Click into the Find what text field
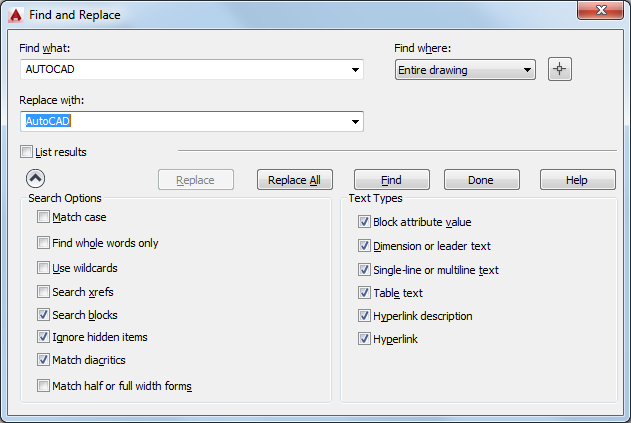The image size is (631, 423). (180, 70)
